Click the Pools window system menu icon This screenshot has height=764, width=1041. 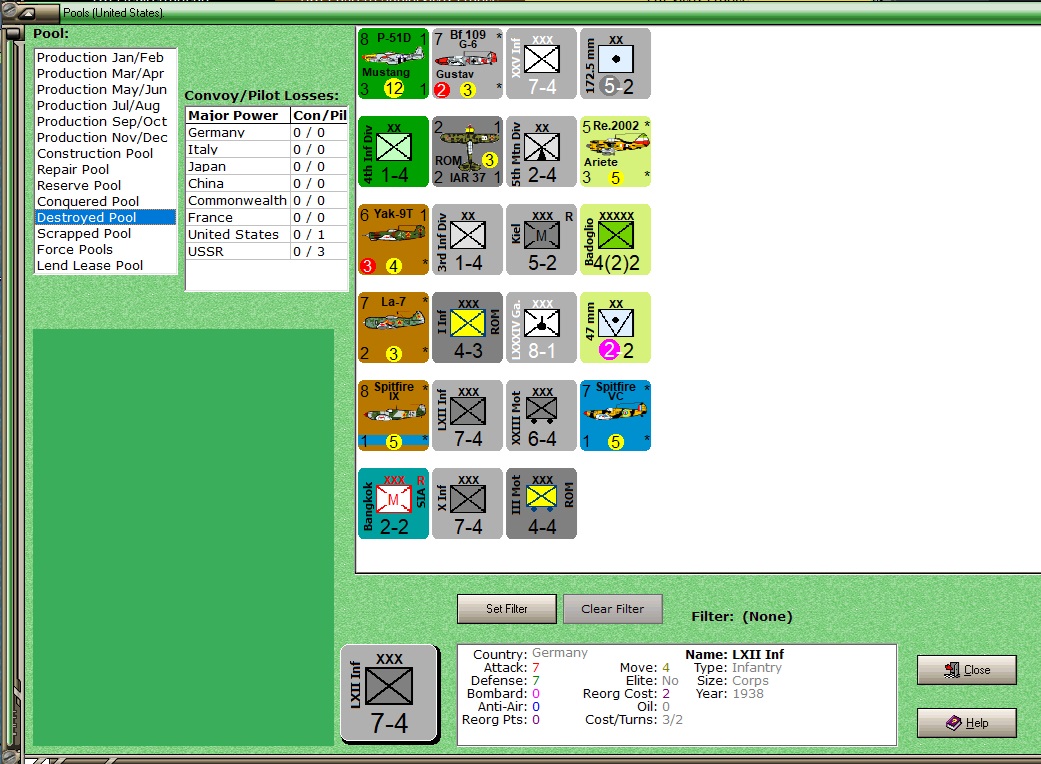click(x=27, y=13)
